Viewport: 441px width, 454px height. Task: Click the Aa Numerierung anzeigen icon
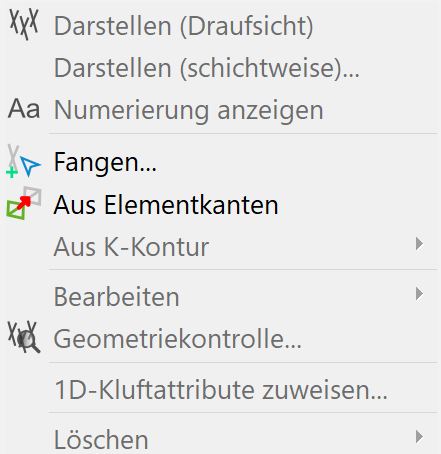(x=24, y=109)
